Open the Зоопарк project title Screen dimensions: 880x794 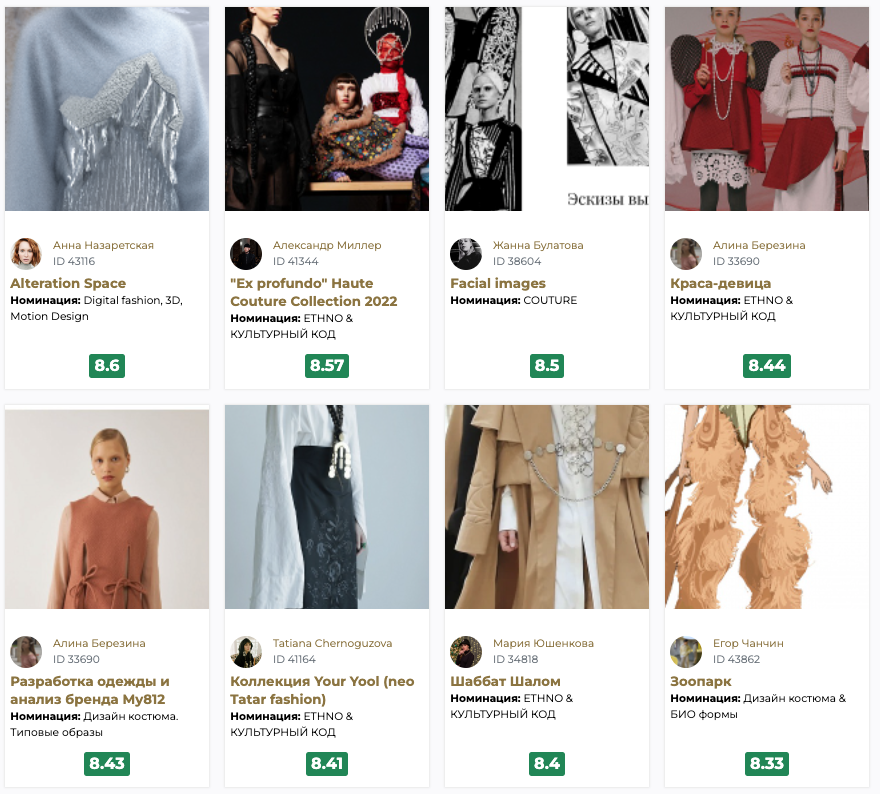(x=701, y=682)
